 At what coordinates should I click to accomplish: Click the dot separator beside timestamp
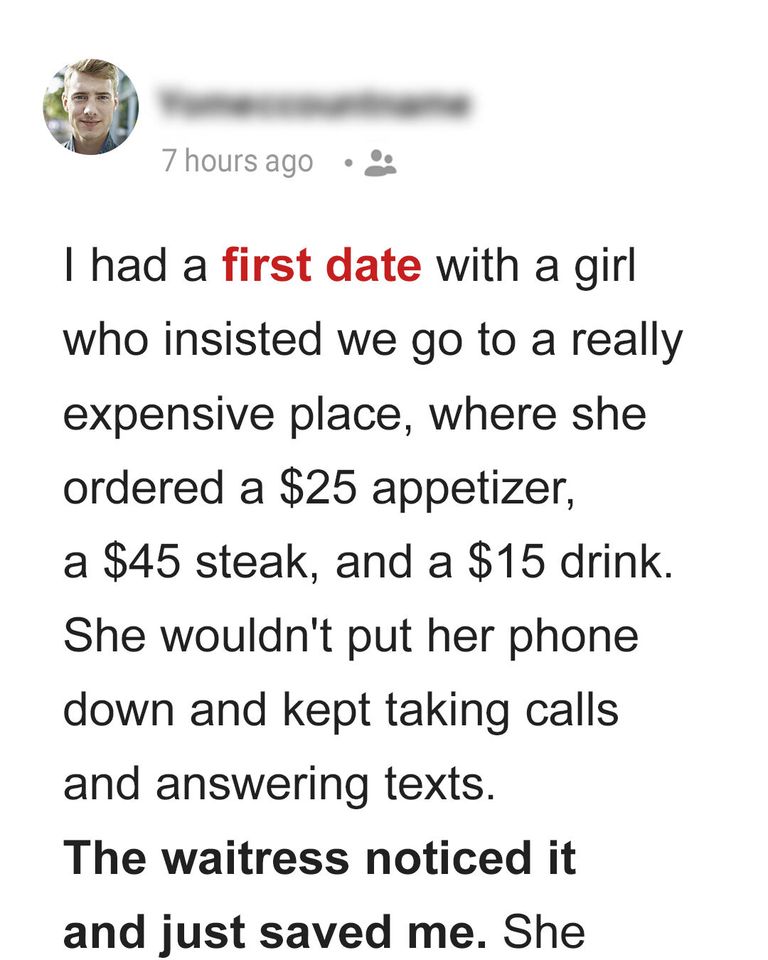(345, 163)
